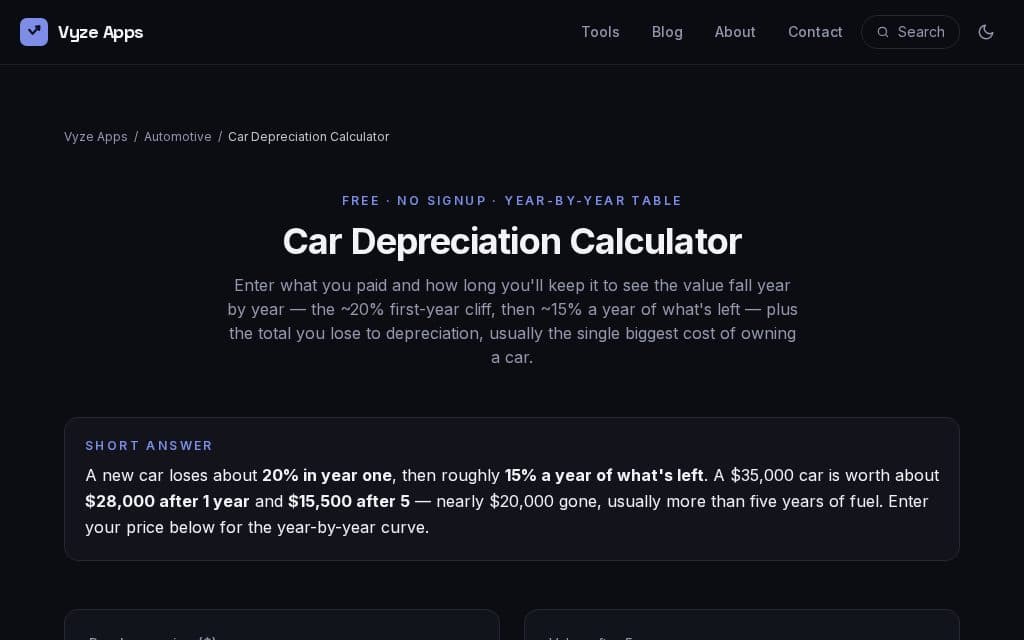Click the 'FREE · NO SIGNUP' tagline text

tap(414, 200)
